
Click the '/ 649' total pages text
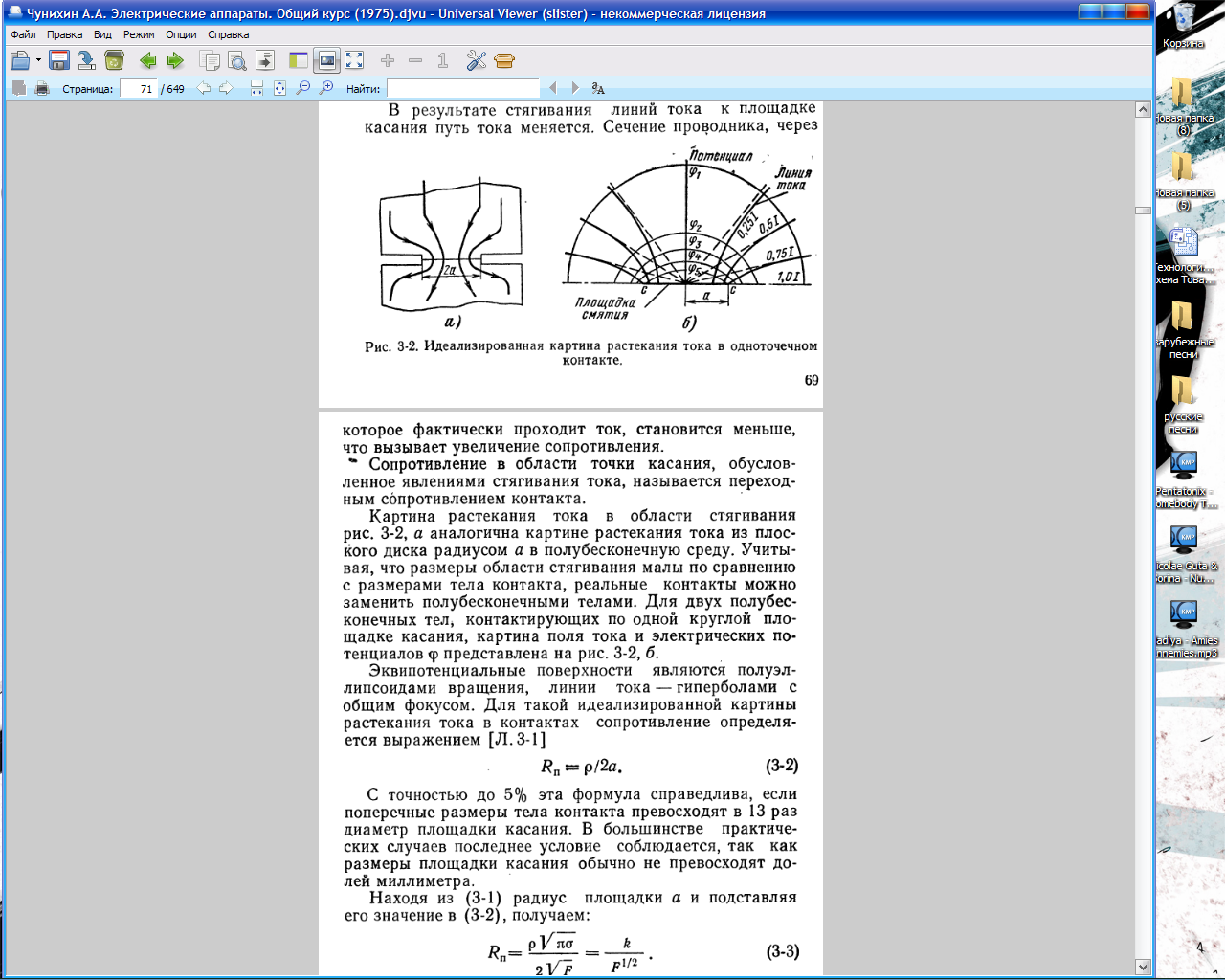(172, 89)
